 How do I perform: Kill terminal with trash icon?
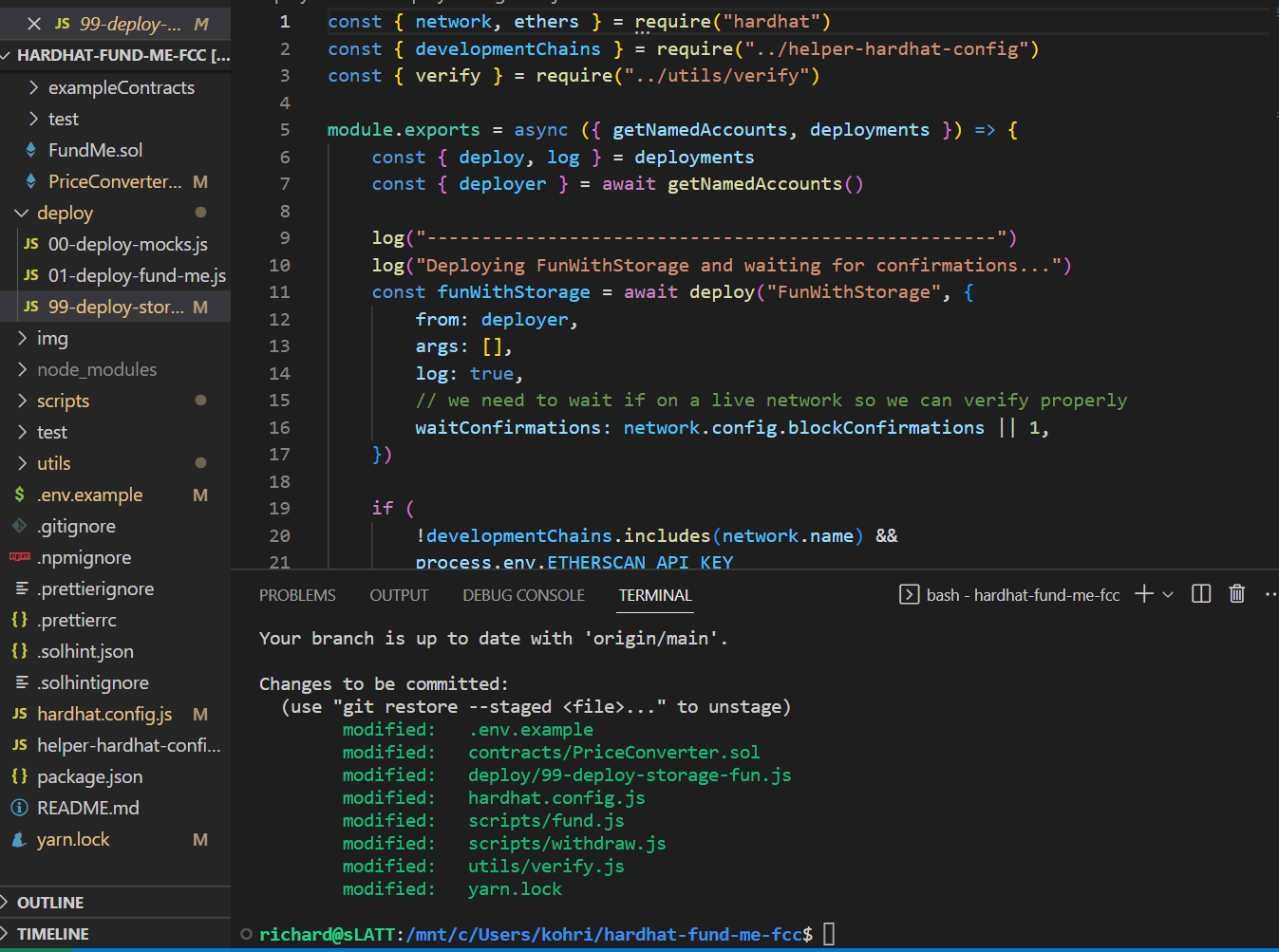tap(1236, 594)
